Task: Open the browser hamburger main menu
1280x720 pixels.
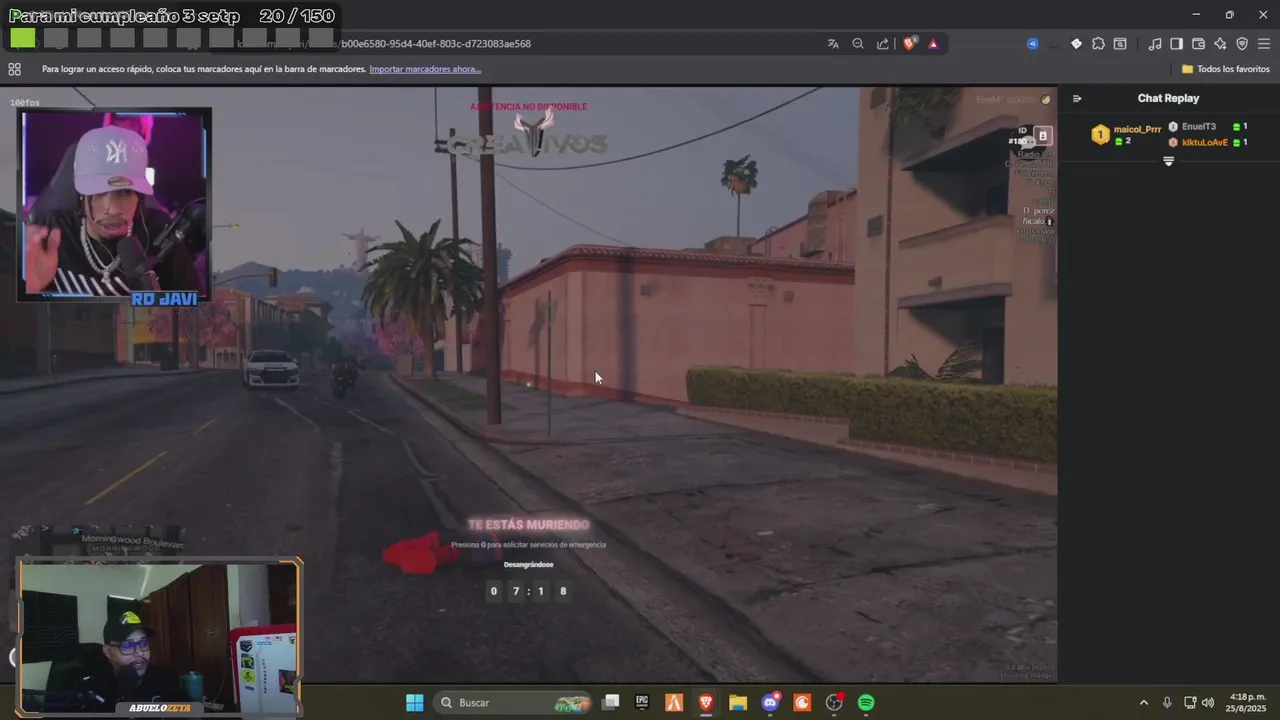Action: pyautogui.click(x=1264, y=44)
